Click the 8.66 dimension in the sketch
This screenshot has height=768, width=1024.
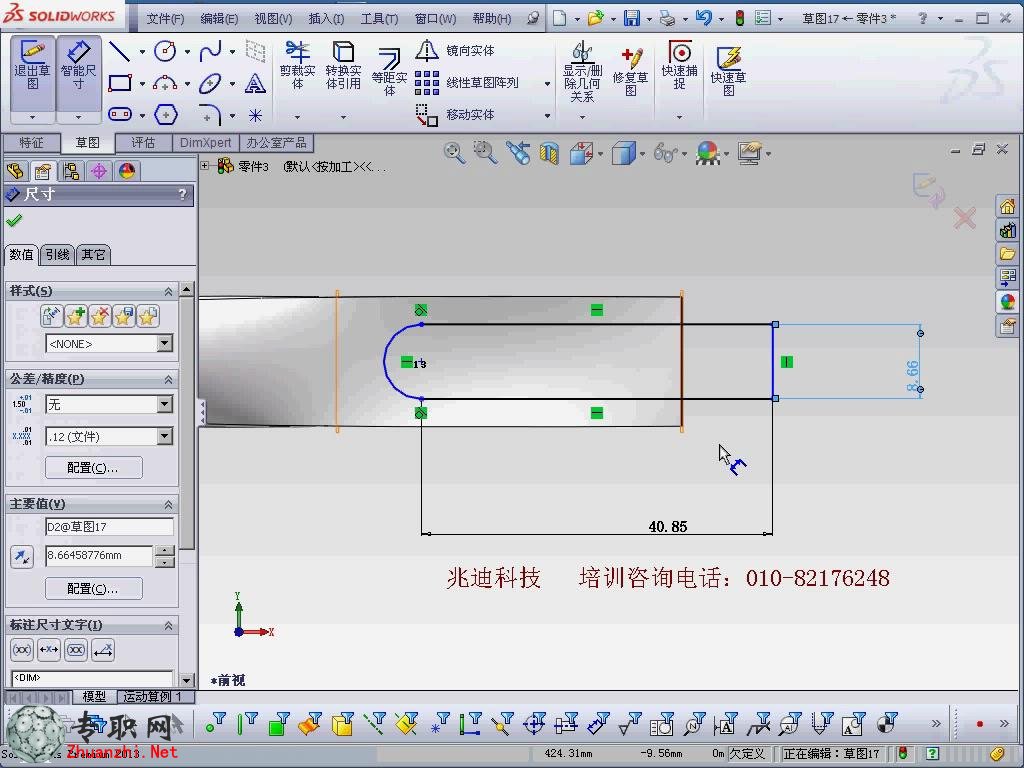click(x=912, y=376)
